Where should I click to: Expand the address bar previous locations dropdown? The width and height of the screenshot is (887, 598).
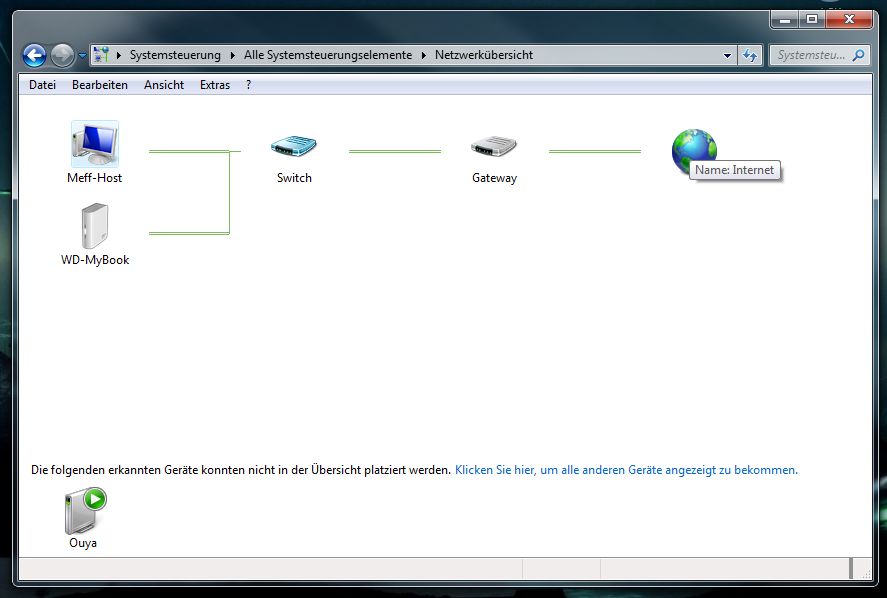tap(728, 56)
